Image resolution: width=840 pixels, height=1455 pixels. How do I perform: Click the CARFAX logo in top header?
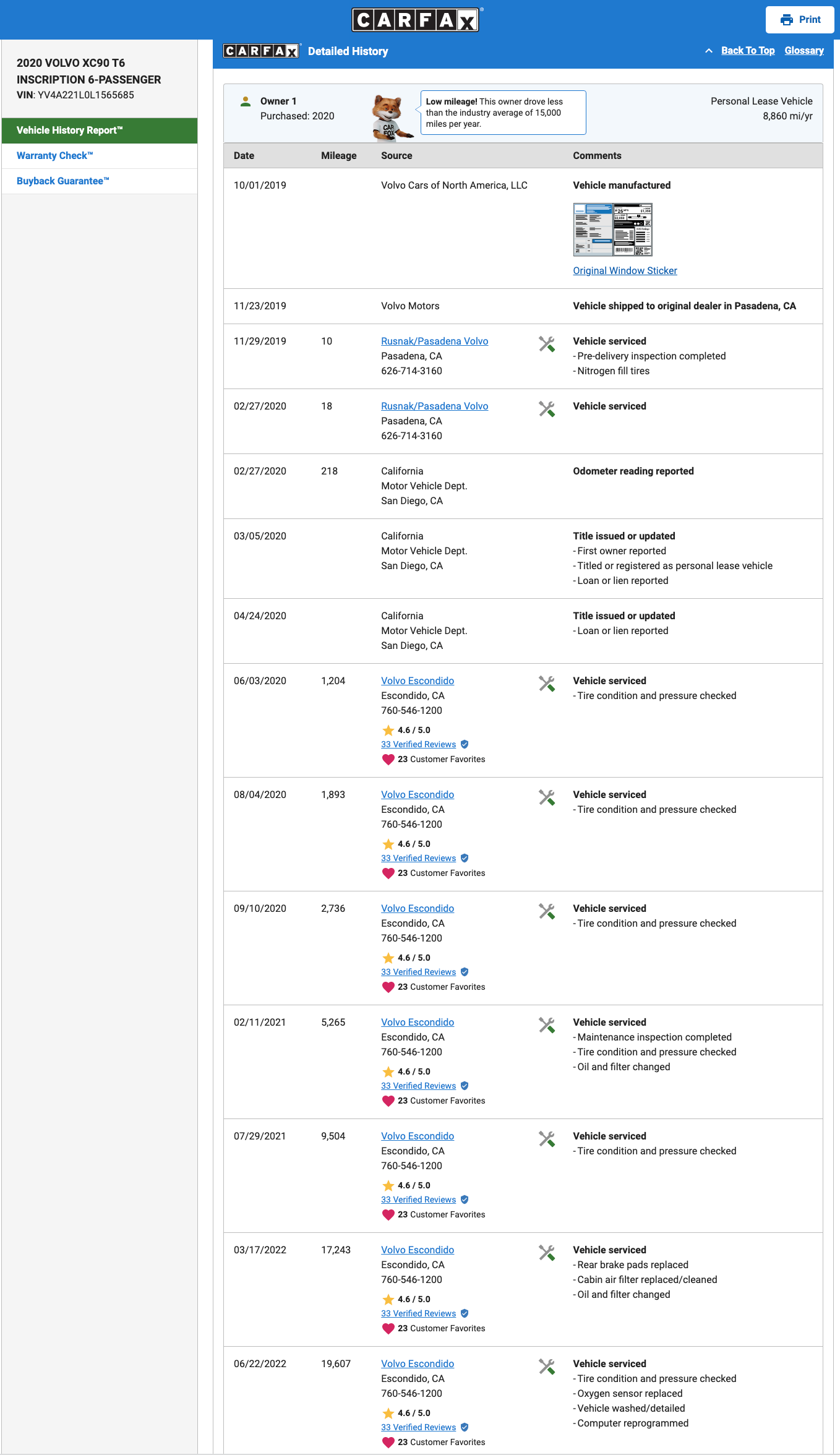pyautogui.click(x=417, y=20)
